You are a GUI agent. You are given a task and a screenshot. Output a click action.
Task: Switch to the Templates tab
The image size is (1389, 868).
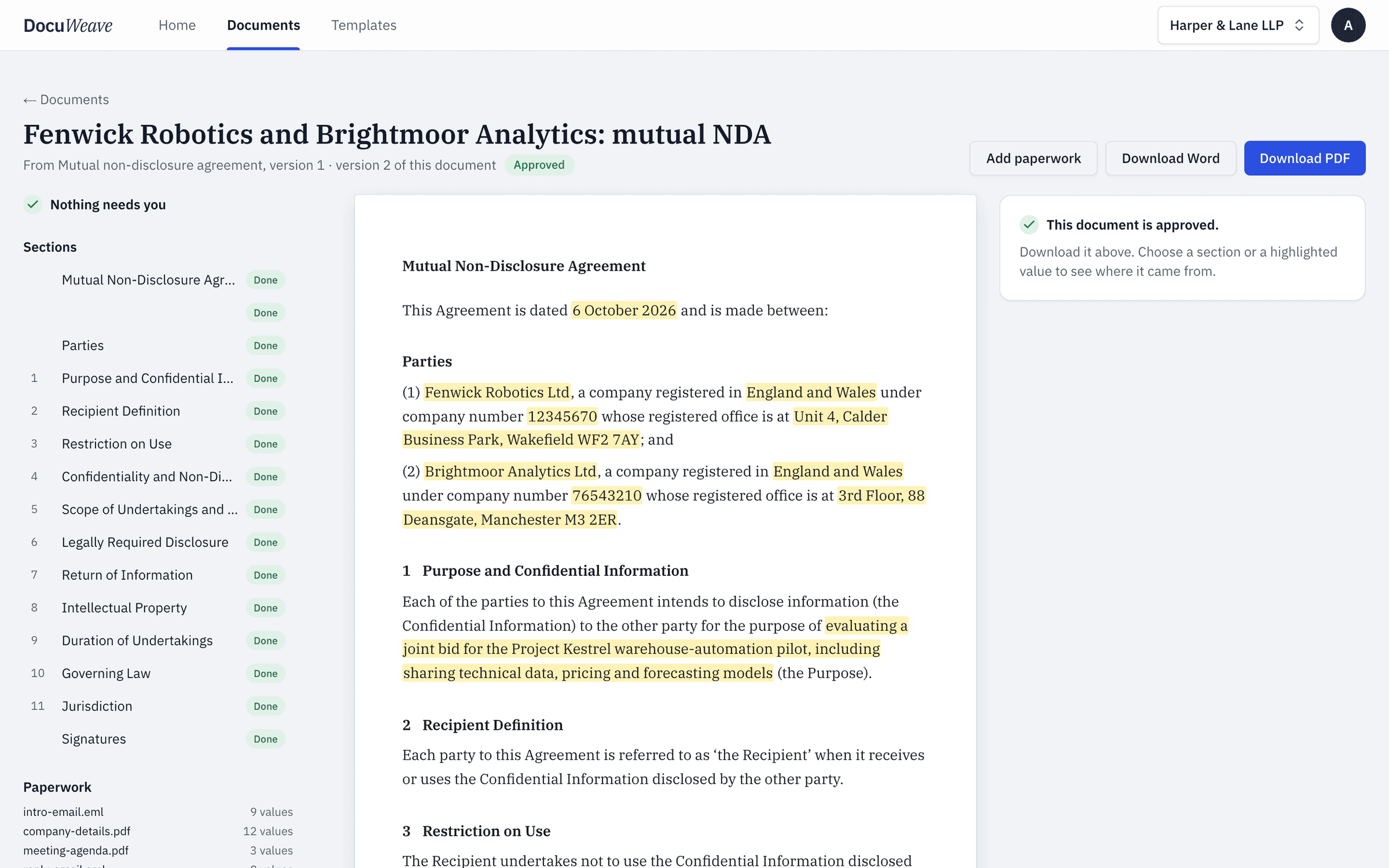[364, 25]
